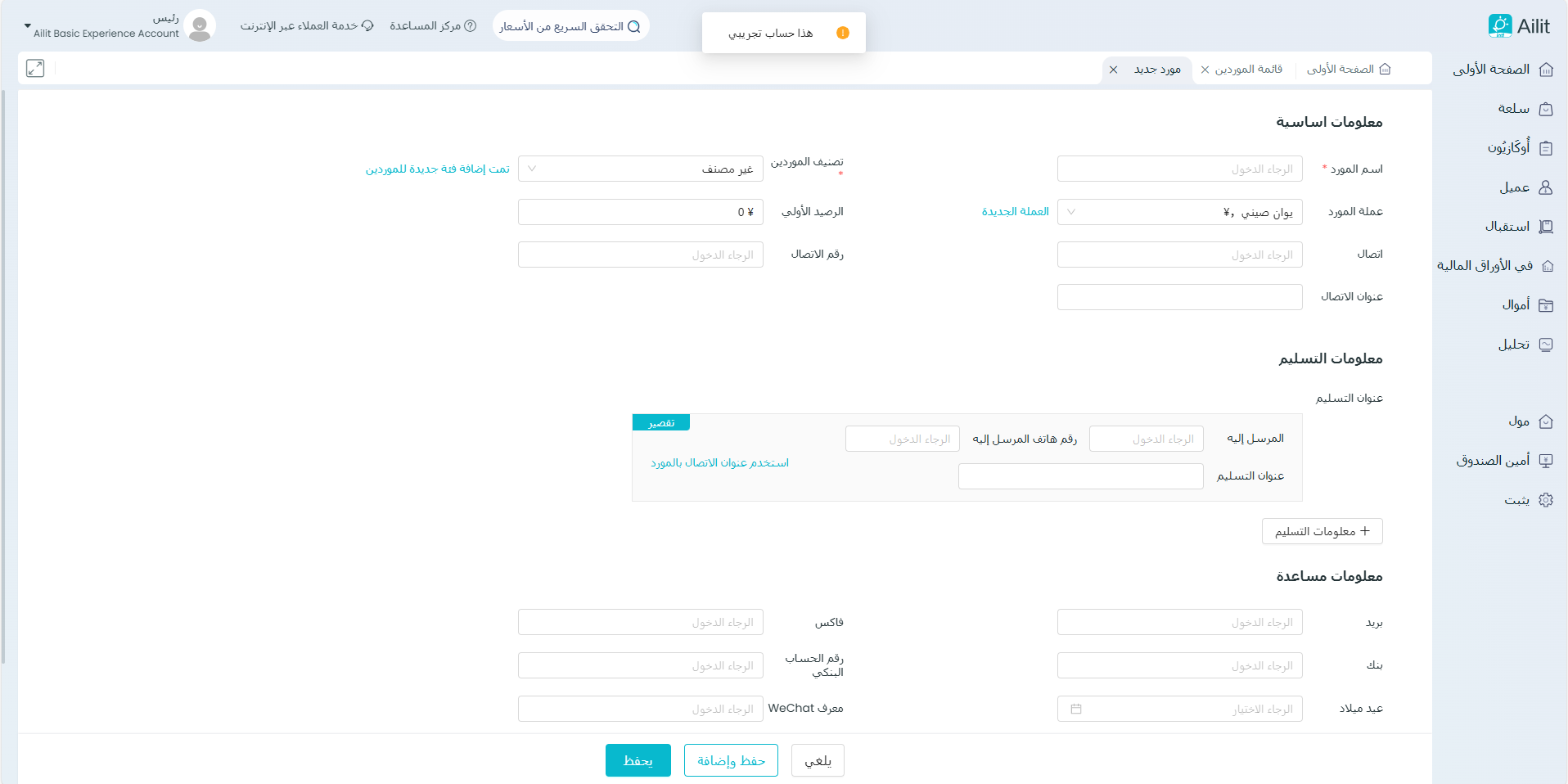Image resolution: width=1568 pixels, height=784 pixels.
Task: Open the أموال funds folder icon
Action: 1546,305
